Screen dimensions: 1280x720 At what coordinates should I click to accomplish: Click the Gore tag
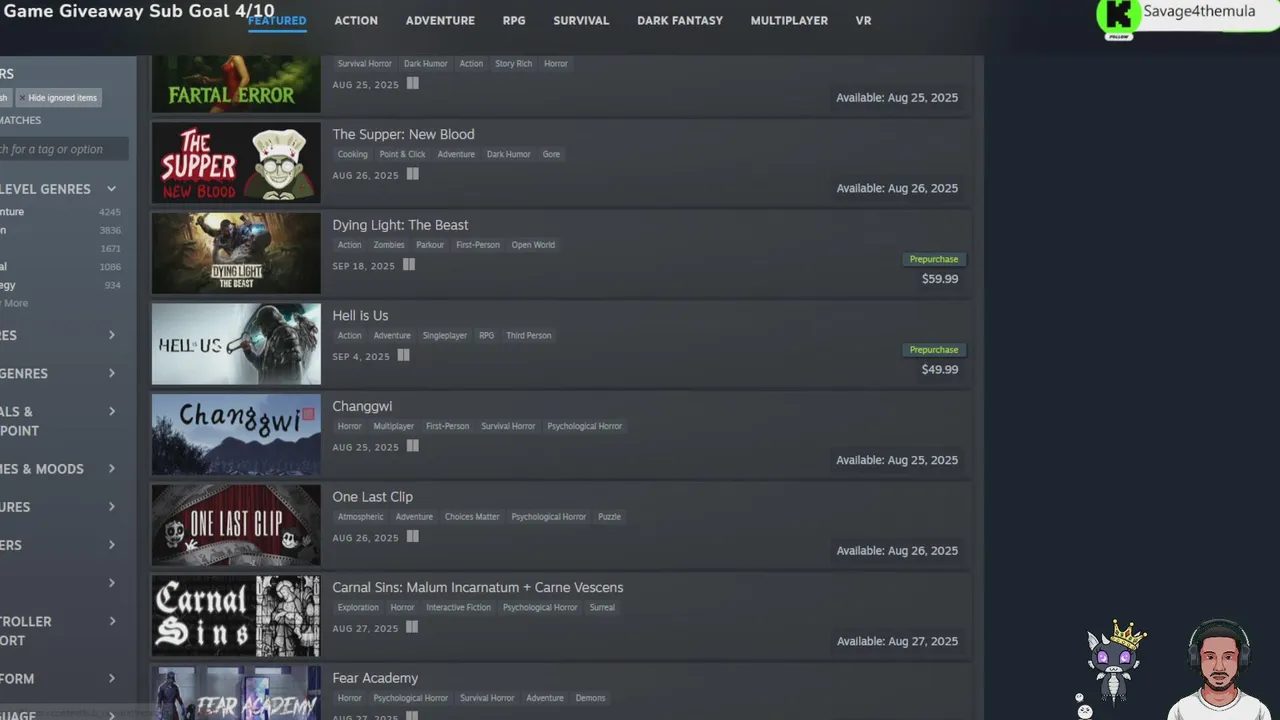point(551,154)
